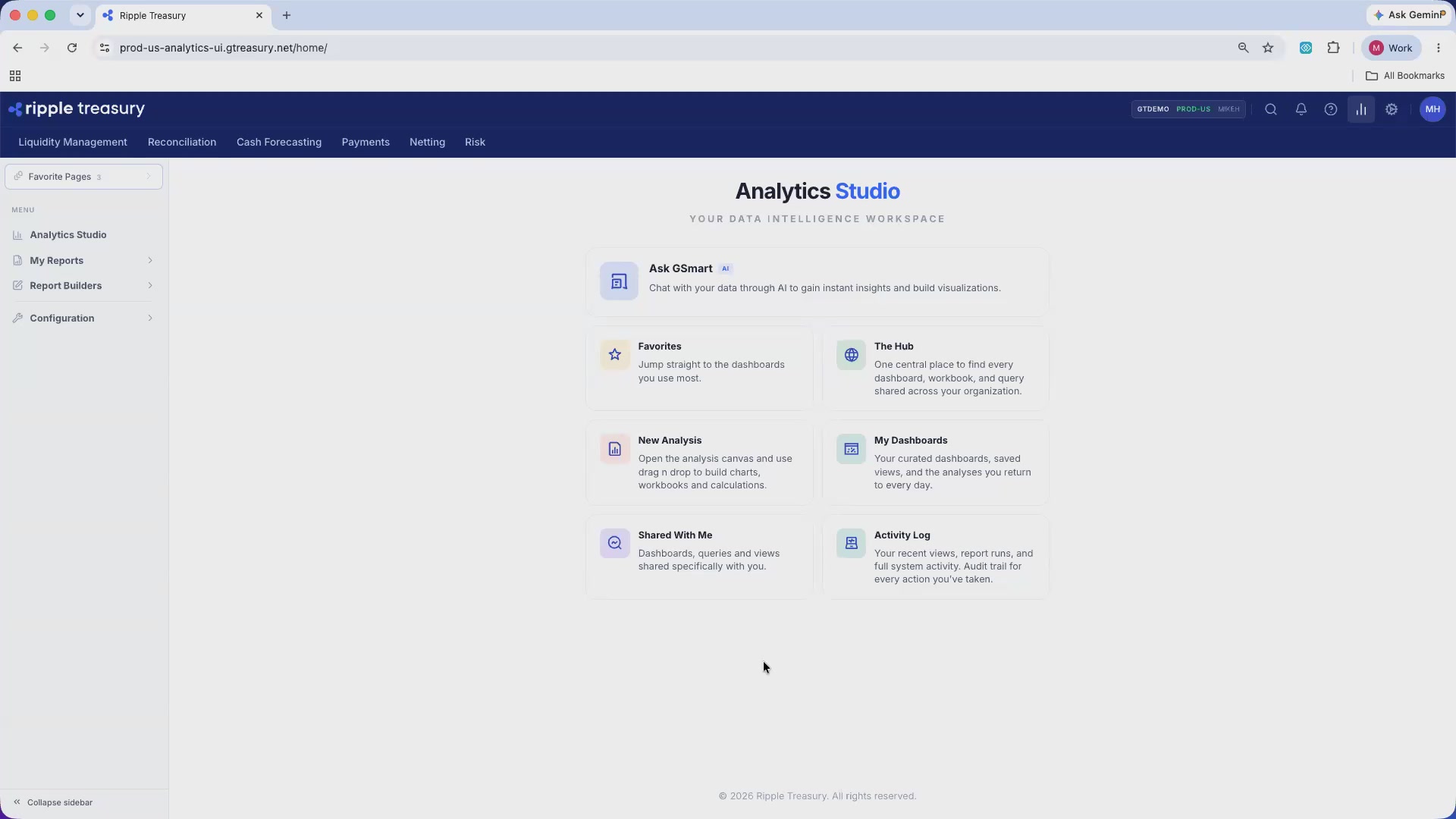Expand Report Builders section
Viewport: 1456px width, 819px height.
point(83,285)
